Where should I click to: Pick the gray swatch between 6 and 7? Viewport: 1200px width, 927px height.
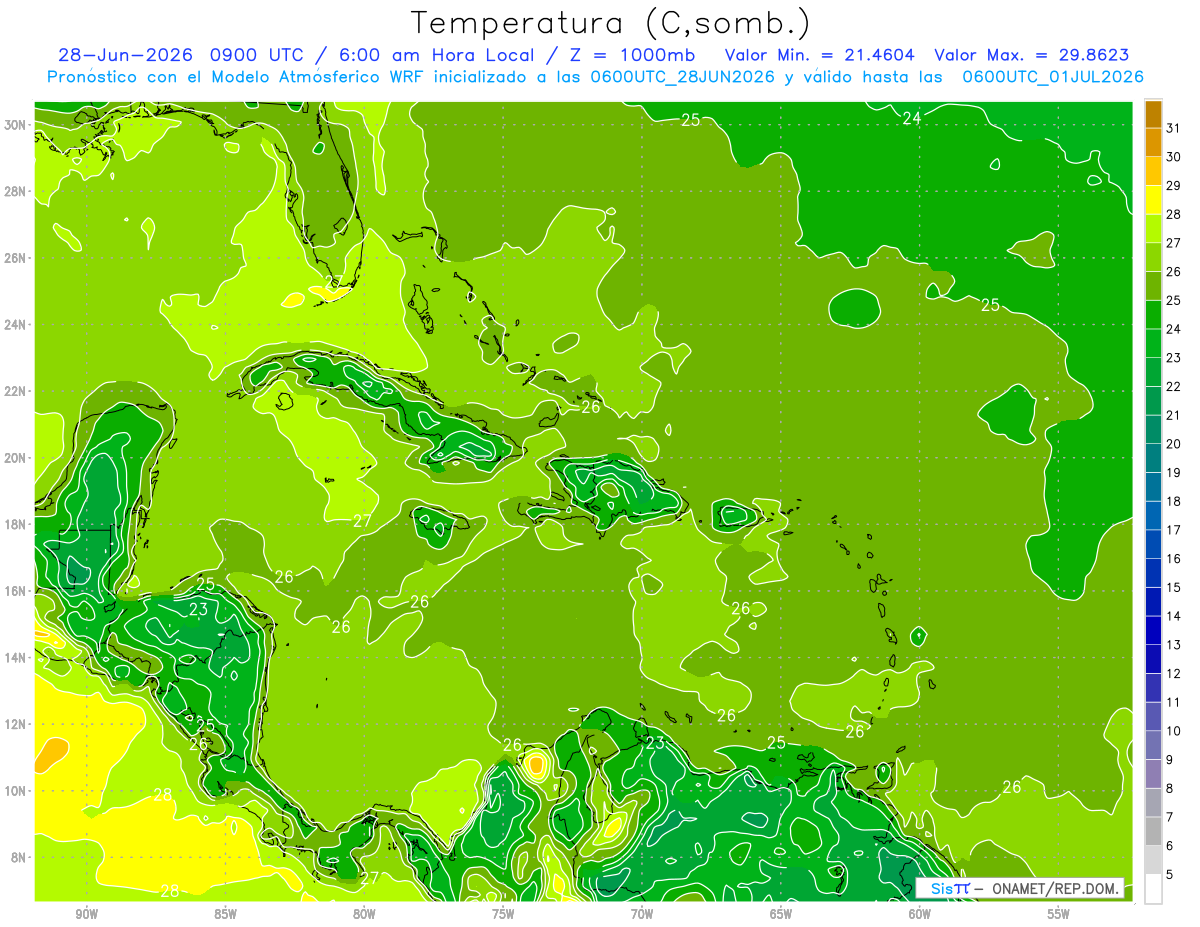[x=1152, y=831]
